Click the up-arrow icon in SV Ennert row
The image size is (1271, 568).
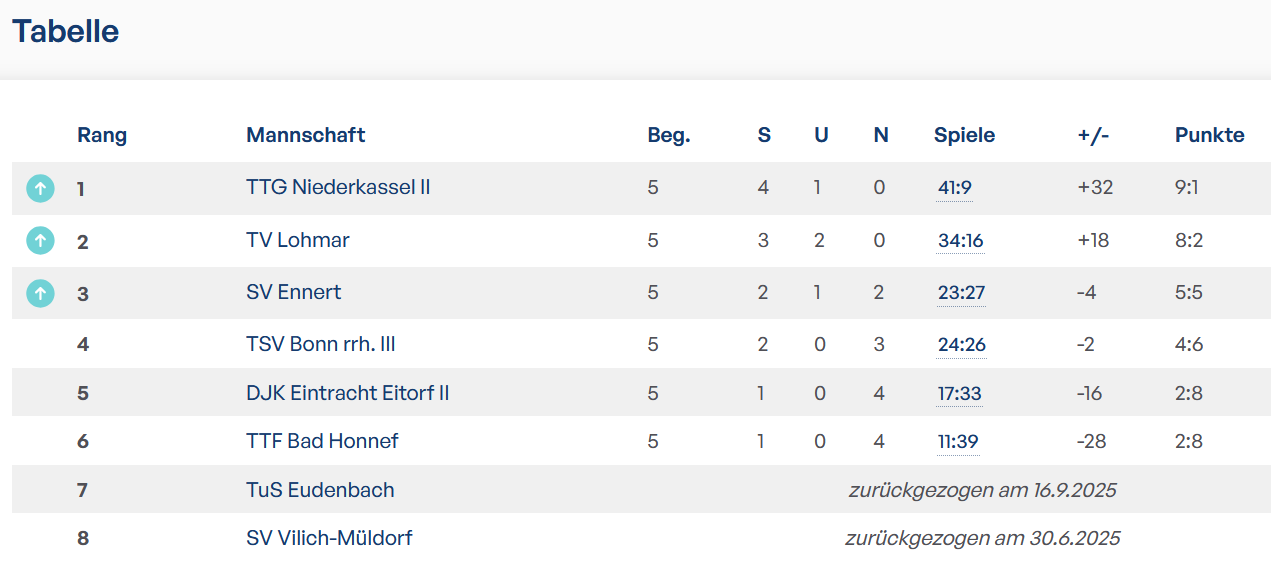[x=40, y=293]
